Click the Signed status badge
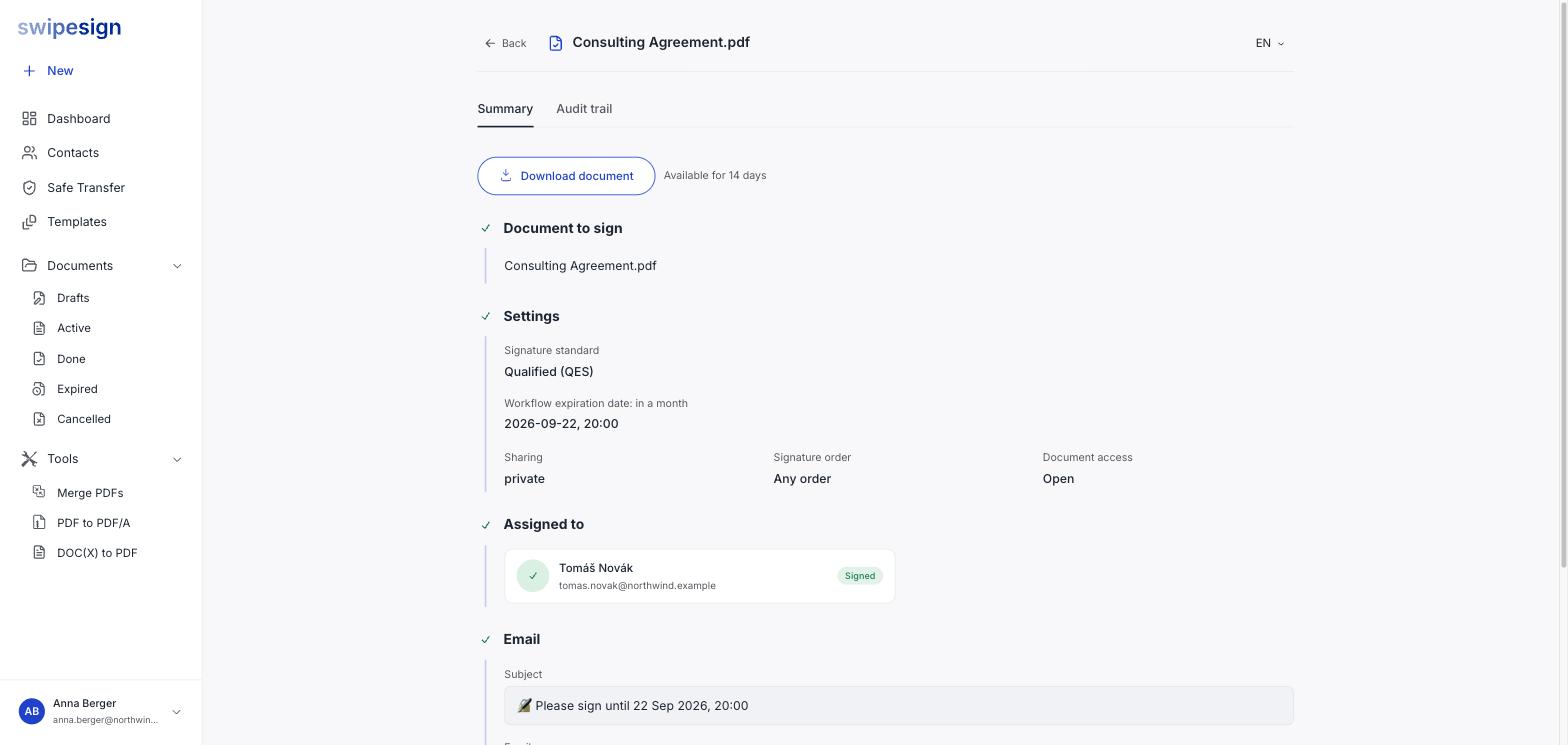 859,576
